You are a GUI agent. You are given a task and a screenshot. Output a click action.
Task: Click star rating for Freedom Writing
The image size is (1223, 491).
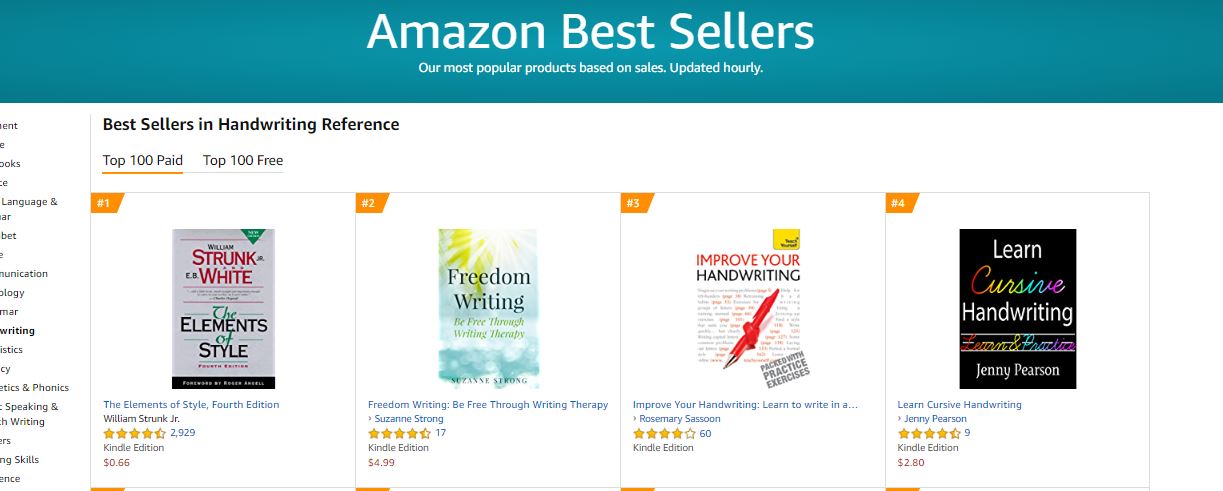(400, 434)
